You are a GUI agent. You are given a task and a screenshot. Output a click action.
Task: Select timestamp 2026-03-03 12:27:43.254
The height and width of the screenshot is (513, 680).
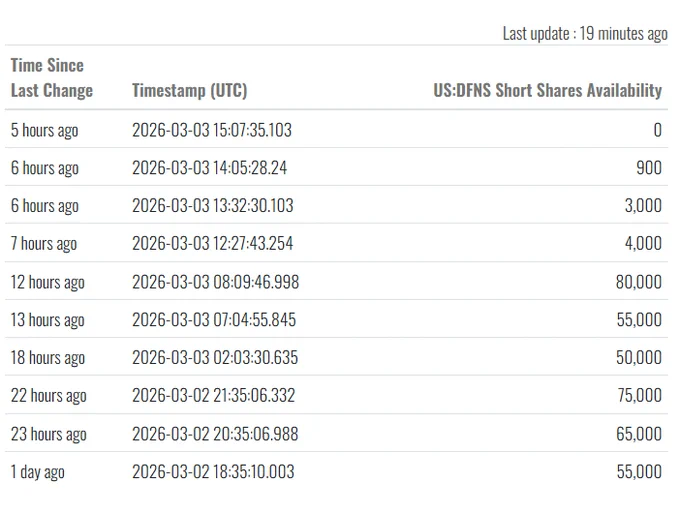pos(212,243)
